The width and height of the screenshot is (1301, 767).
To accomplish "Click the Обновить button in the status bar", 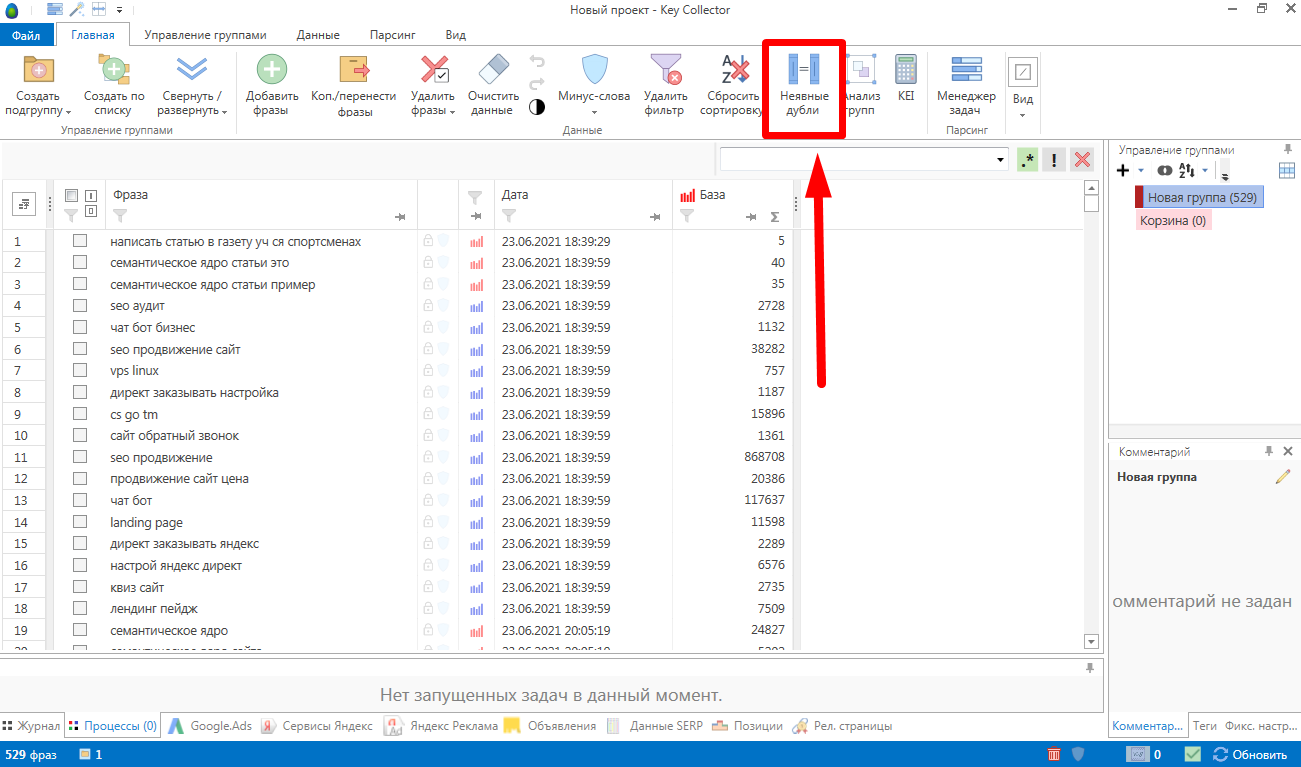I will pos(1251,755).
